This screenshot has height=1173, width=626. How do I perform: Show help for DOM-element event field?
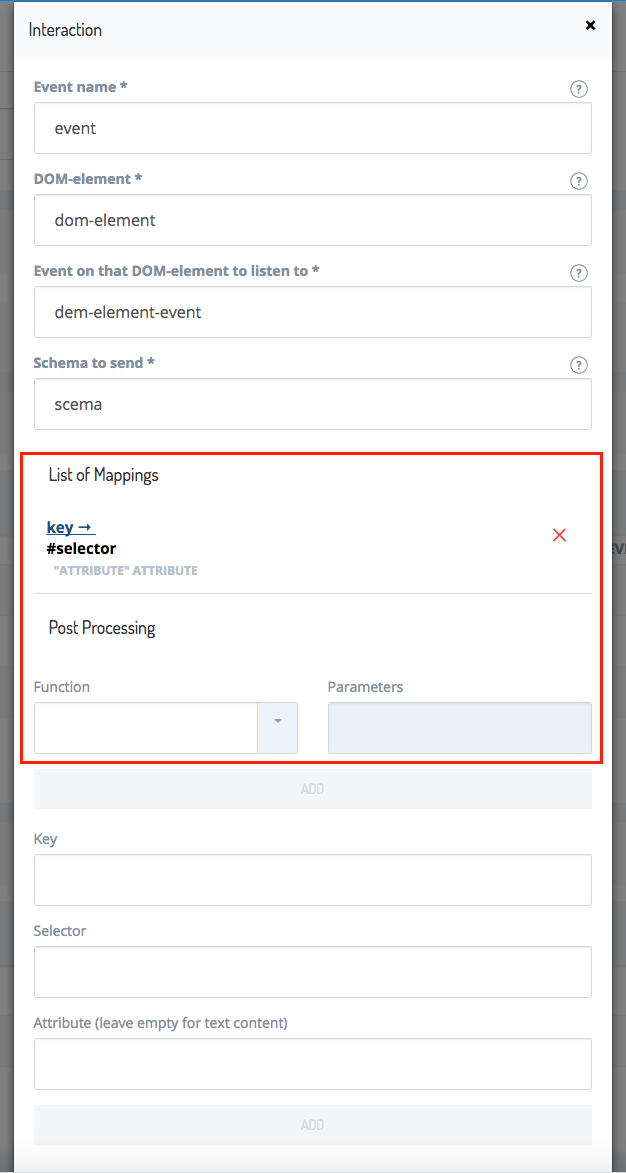(x=578, y=273)
